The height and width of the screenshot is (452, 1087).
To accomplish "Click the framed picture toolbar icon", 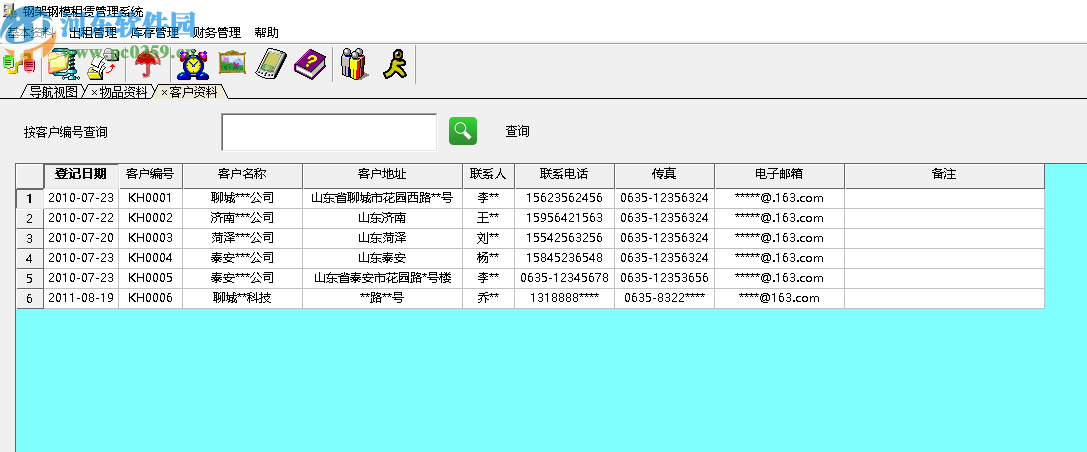I will pos(232,64).
